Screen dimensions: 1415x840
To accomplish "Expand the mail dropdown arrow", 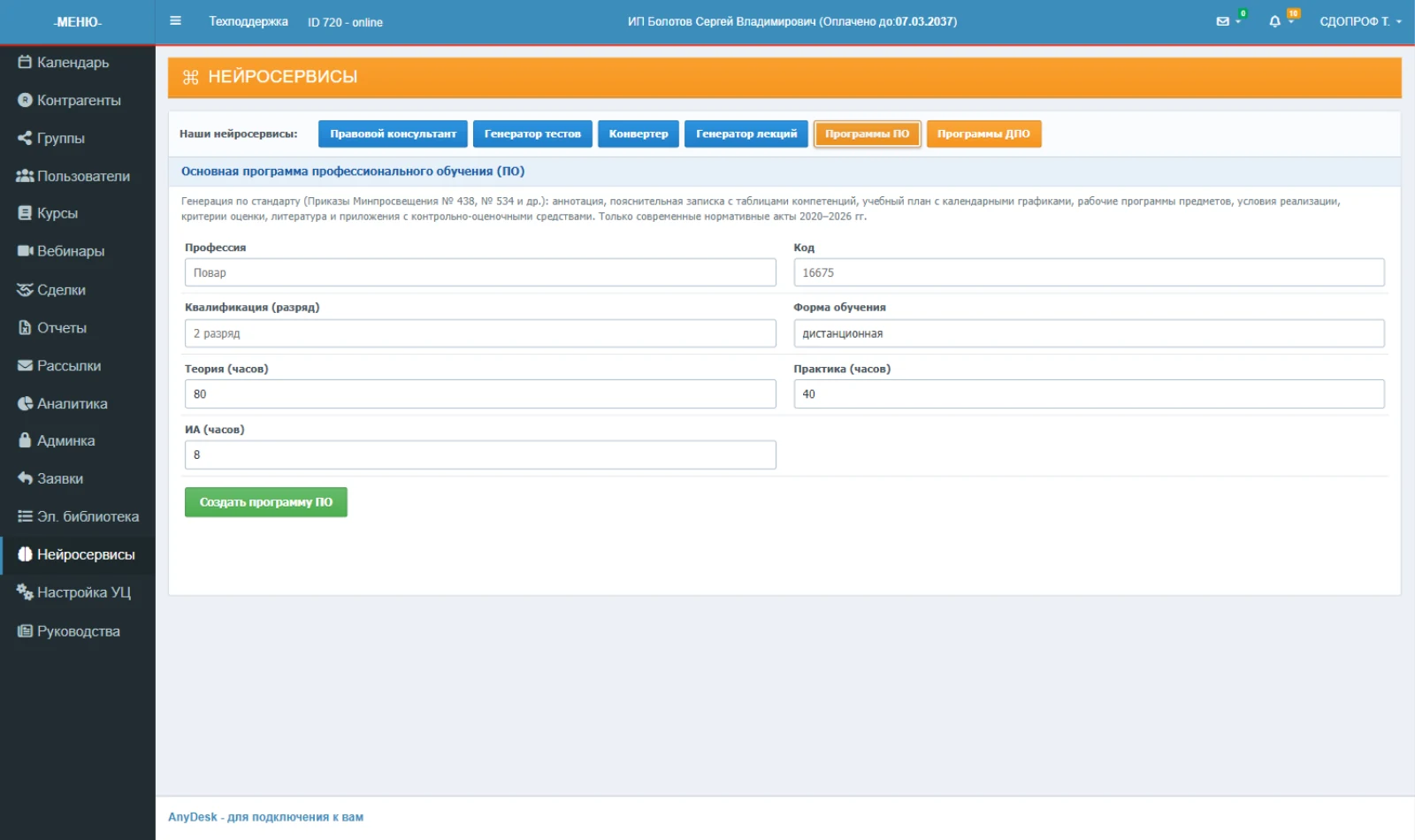I will (1238, 22).
